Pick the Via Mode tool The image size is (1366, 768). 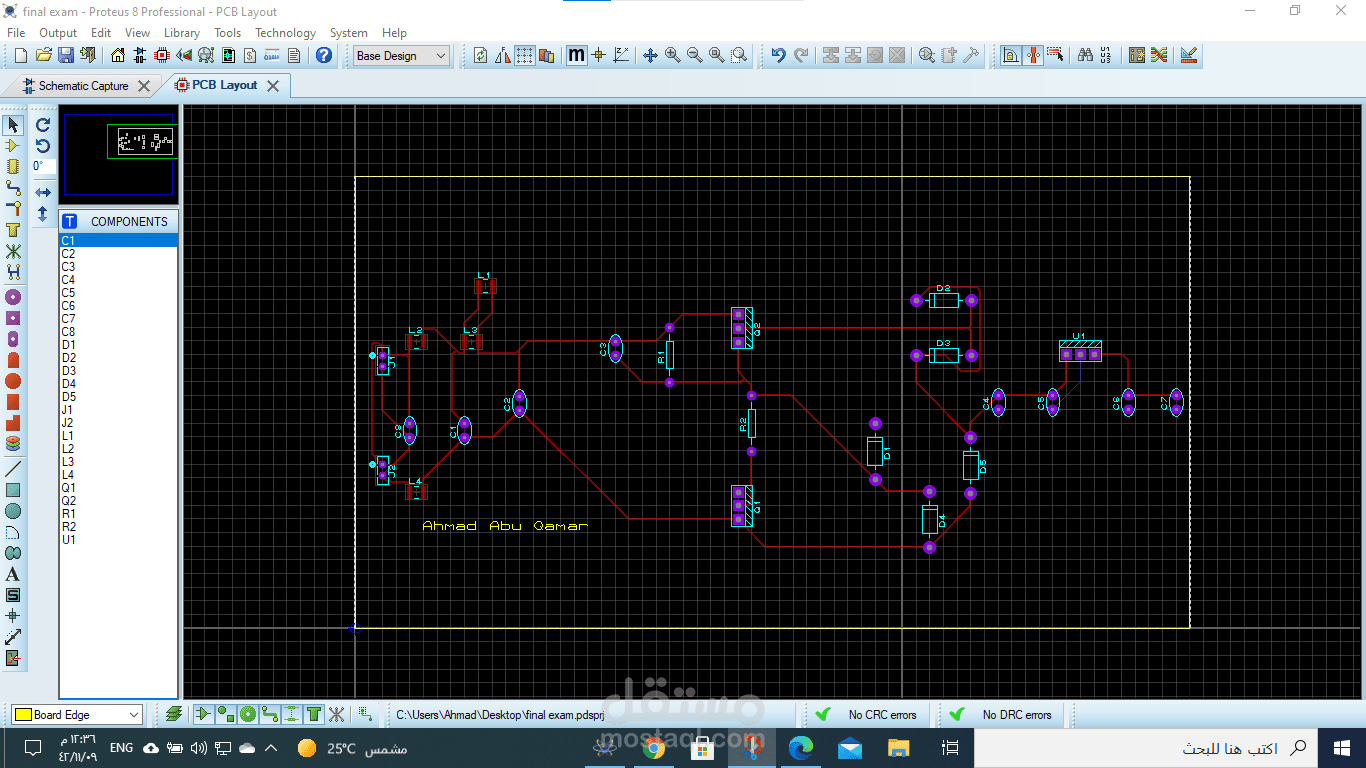13,209
